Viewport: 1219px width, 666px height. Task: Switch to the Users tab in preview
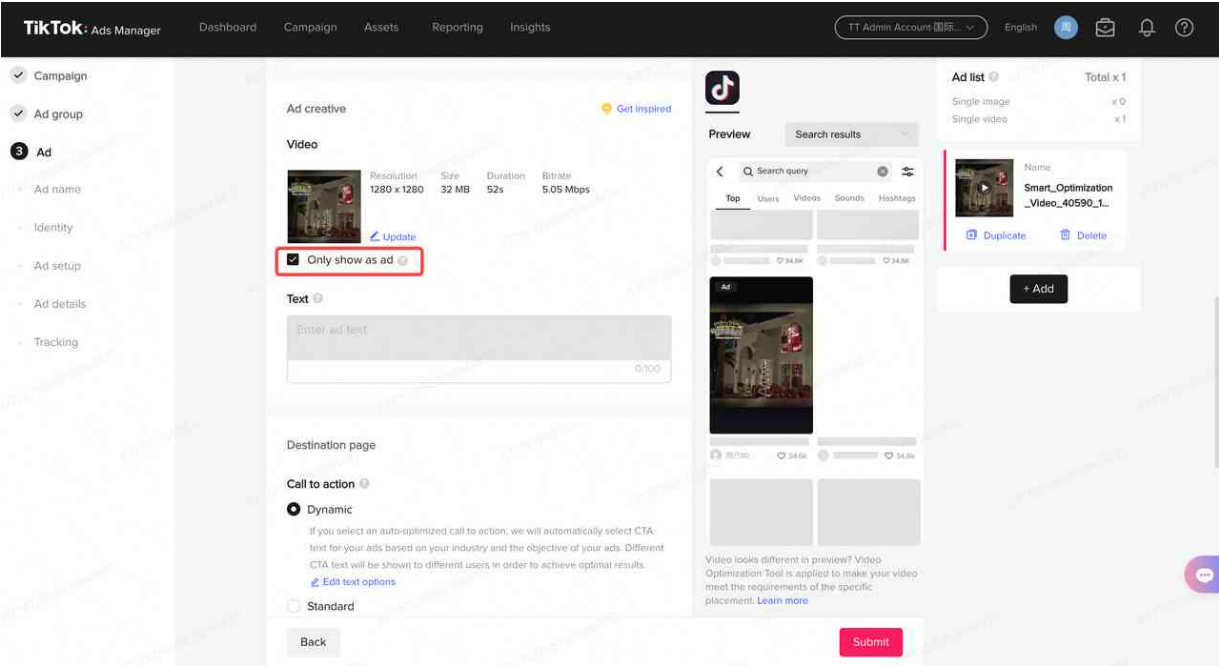(768, 199)
